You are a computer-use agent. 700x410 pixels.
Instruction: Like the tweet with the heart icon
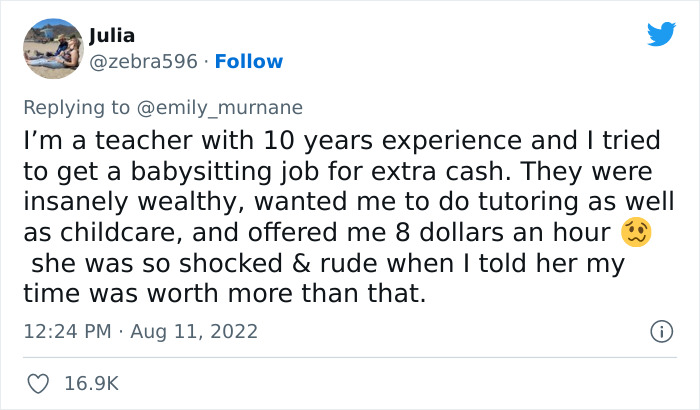pos(40,383)
